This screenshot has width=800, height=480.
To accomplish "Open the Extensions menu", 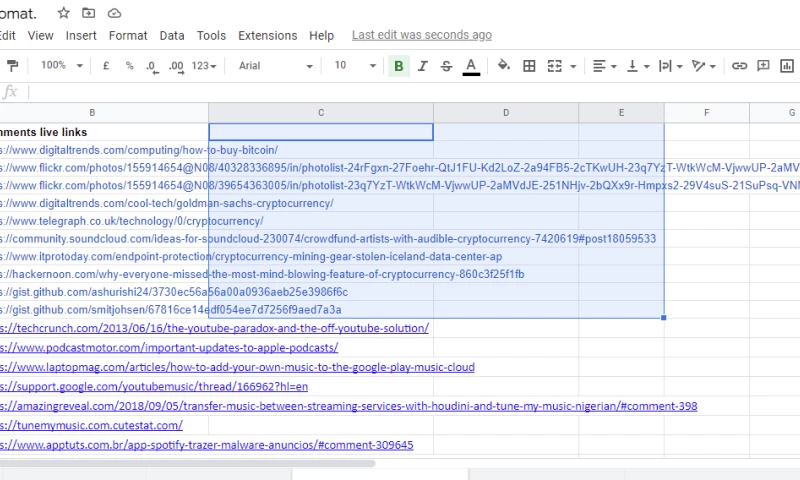I will 268,35.
